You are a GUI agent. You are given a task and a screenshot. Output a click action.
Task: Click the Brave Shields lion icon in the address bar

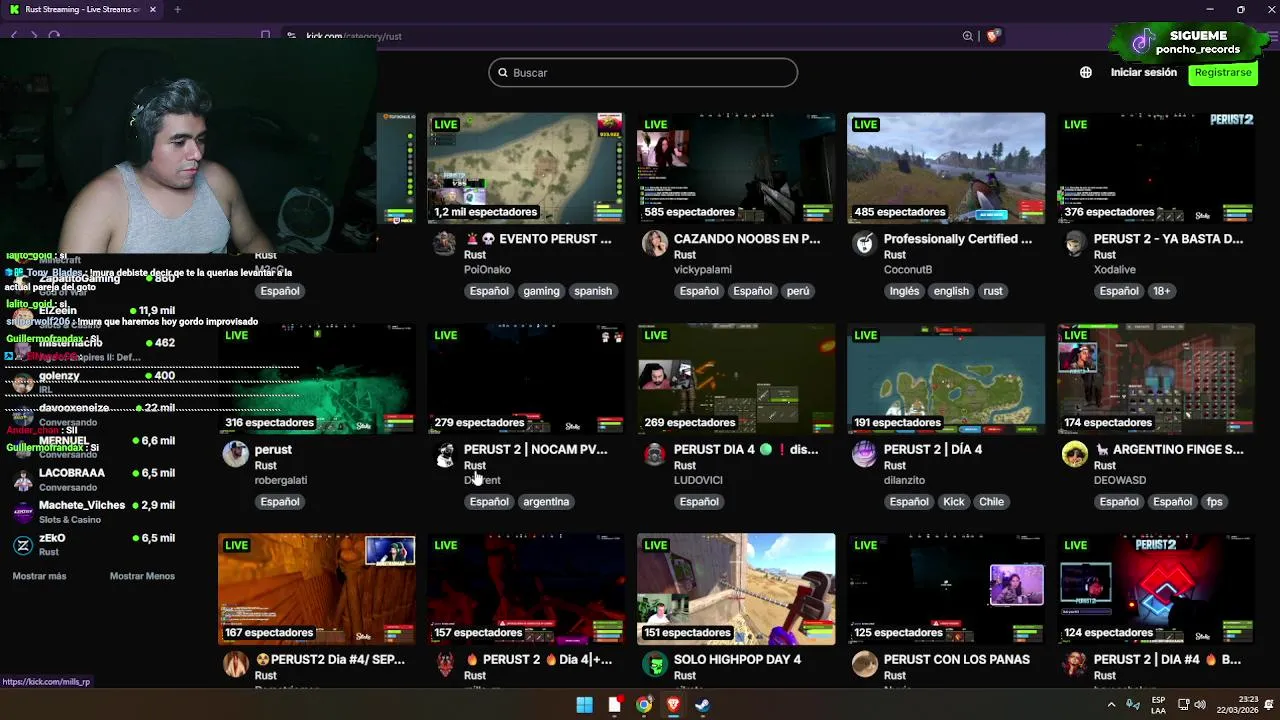pos(993,36)
